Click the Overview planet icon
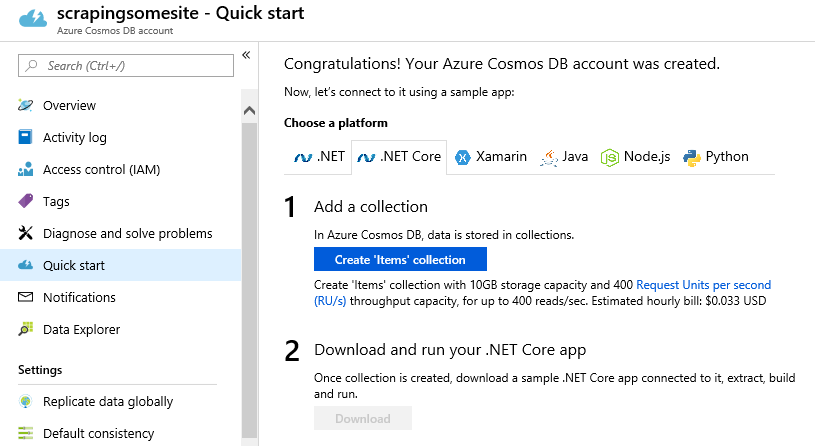The image size is (815, 446). point(25,105)
